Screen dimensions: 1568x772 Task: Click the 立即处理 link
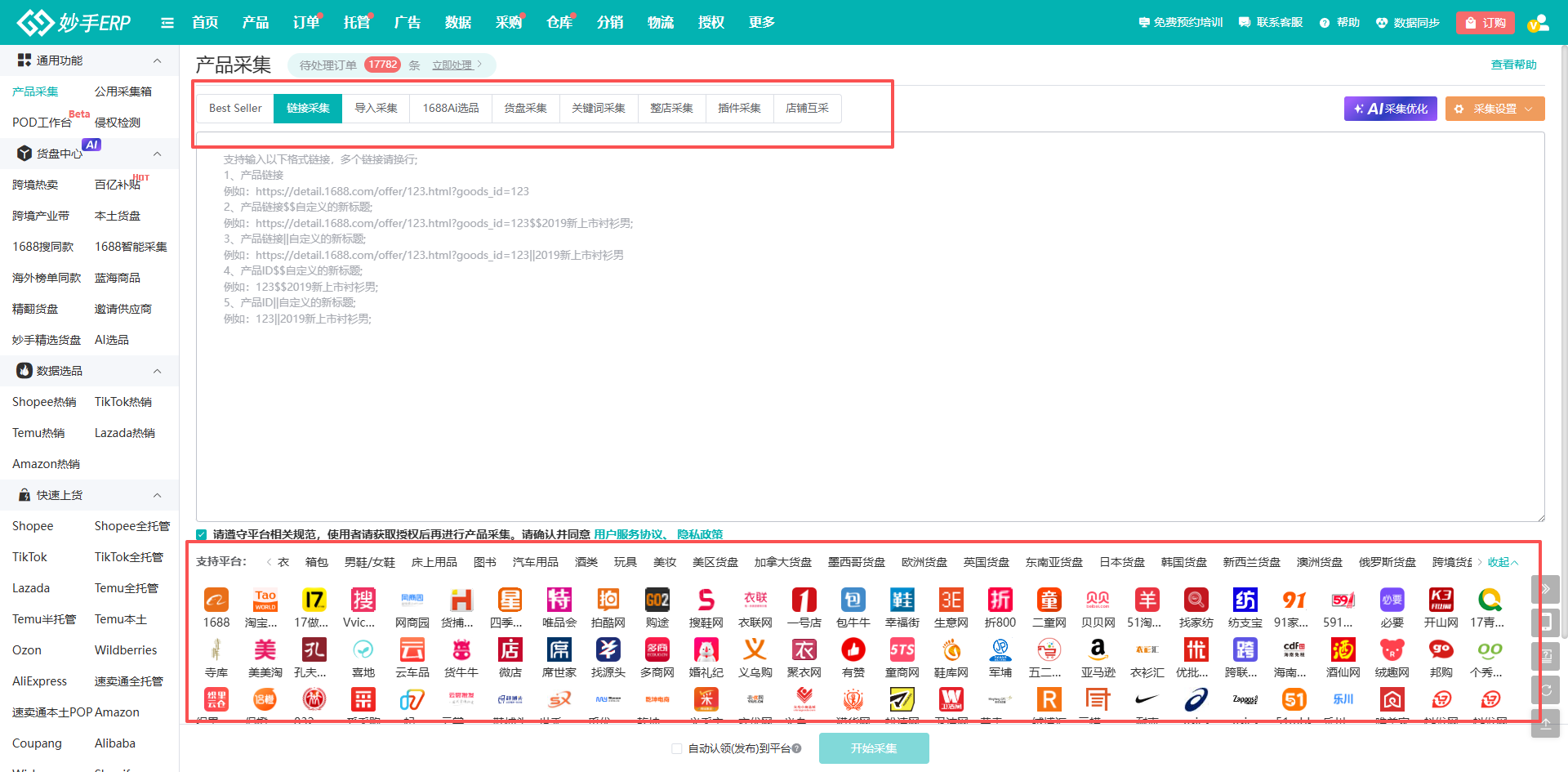[452, 65]
